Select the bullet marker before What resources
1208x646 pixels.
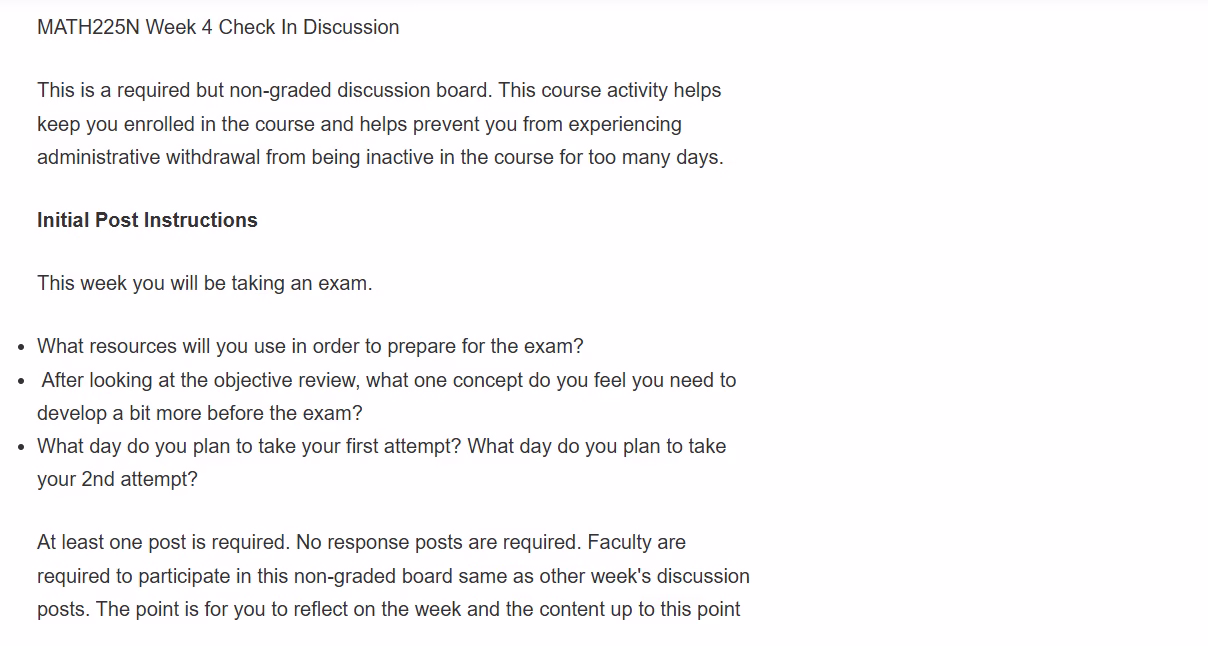pyautogui.click(x=22, y=348)
